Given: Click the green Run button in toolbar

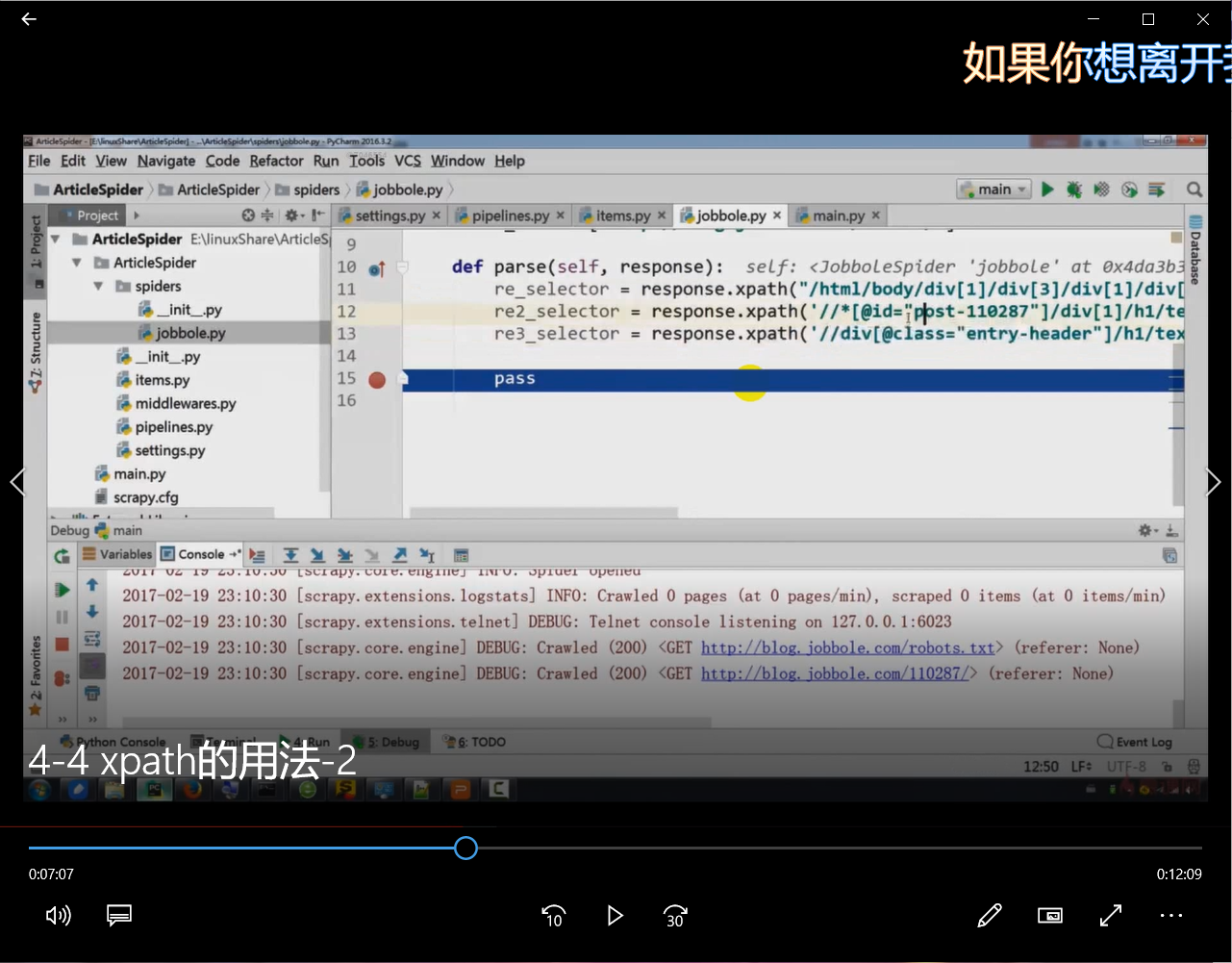Looking at the screenshot, I should [x=1047, y=190].
